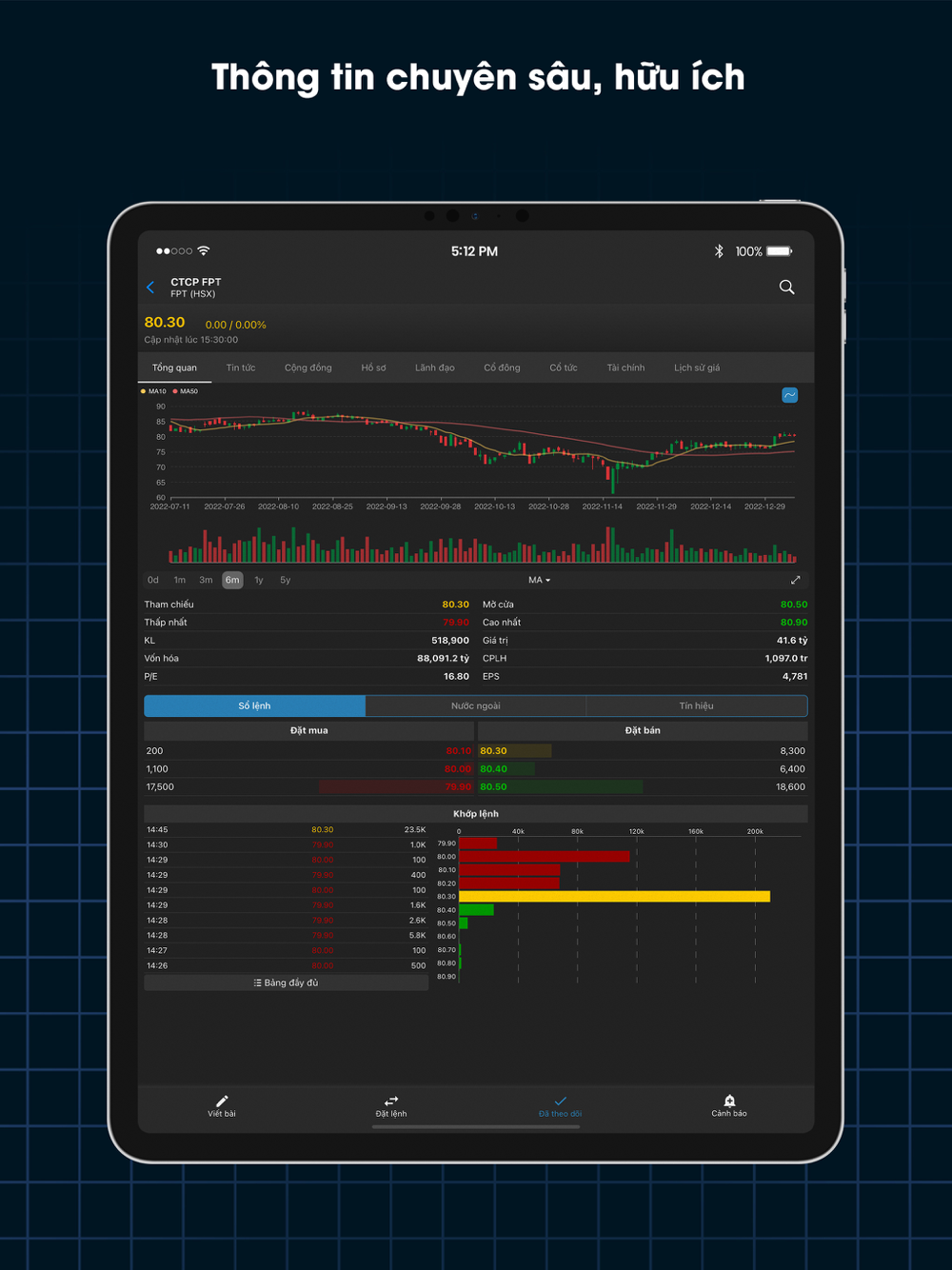Image resolution: width=952 pixels, height=1270 pixels.
Task: Tap the Bluetooth status icon
Action: pos(719,251)
